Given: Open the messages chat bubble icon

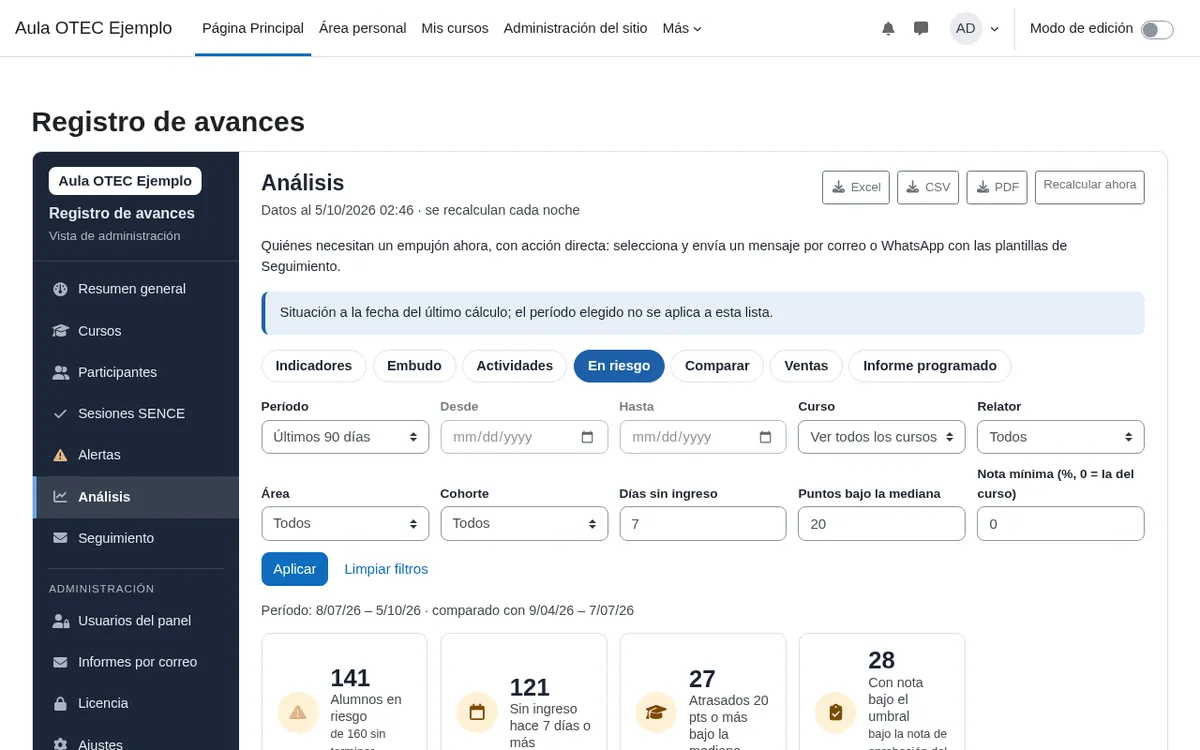Looking at the screenshot, I should pyautogui.click(x=921, y=29).
